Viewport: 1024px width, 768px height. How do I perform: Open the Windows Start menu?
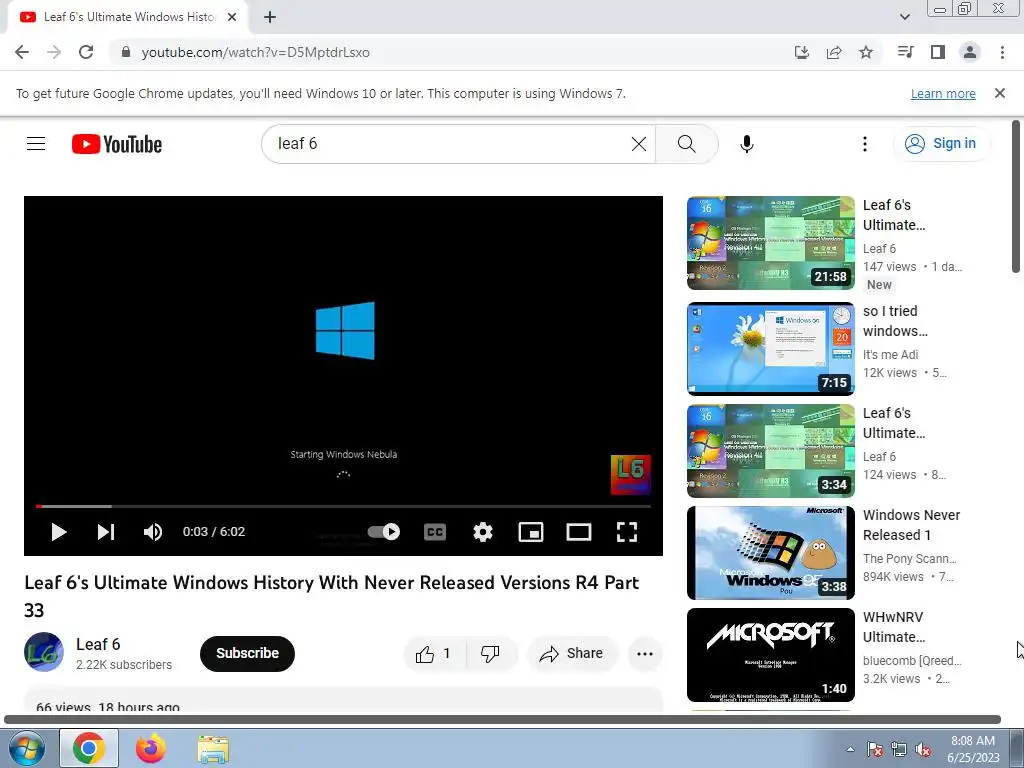(x=26, y=748)
